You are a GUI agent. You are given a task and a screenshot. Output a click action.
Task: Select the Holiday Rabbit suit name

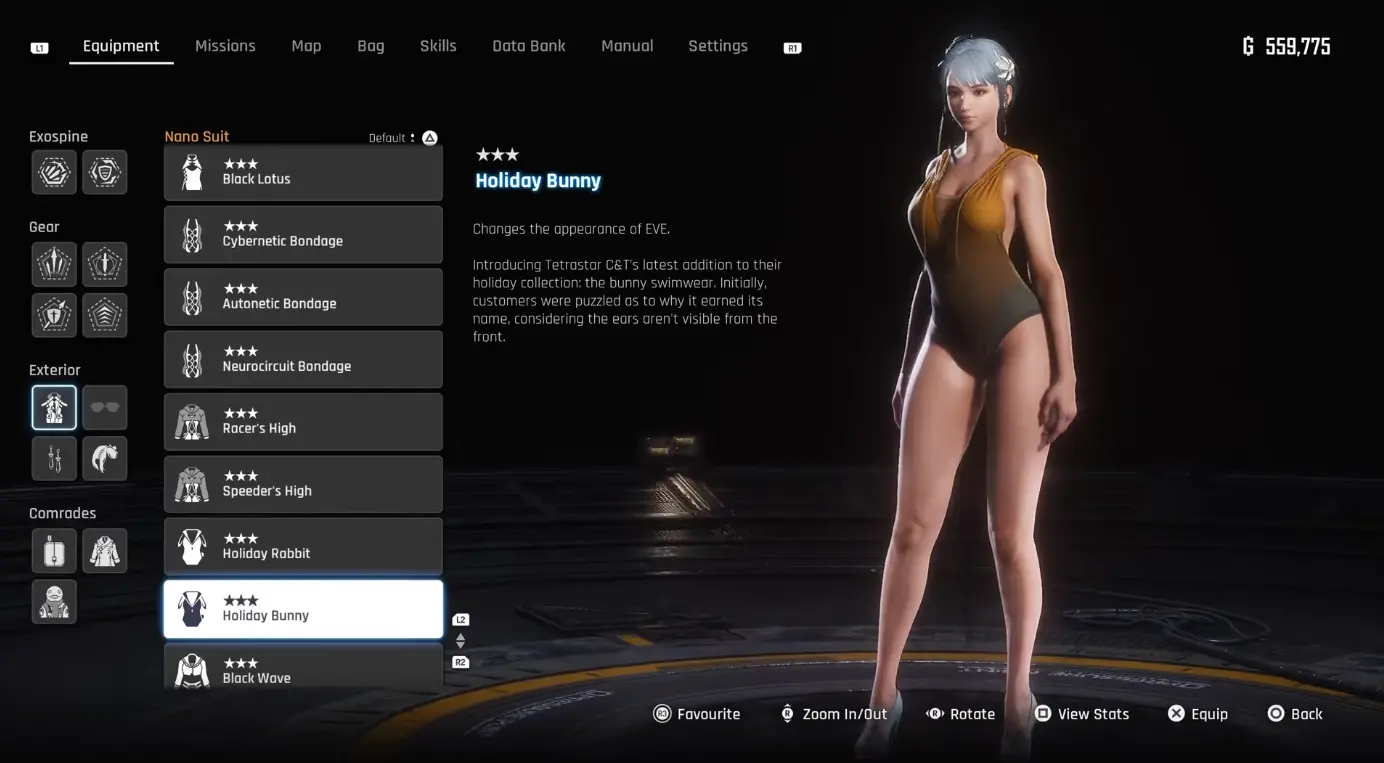click(266, 553)
